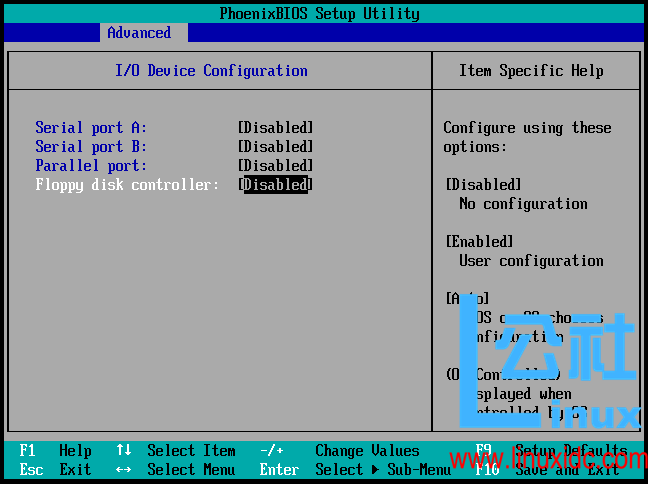Click the -/+ key hint
Image resolution: width=648 pixels, height=484 pixels.
272,451
